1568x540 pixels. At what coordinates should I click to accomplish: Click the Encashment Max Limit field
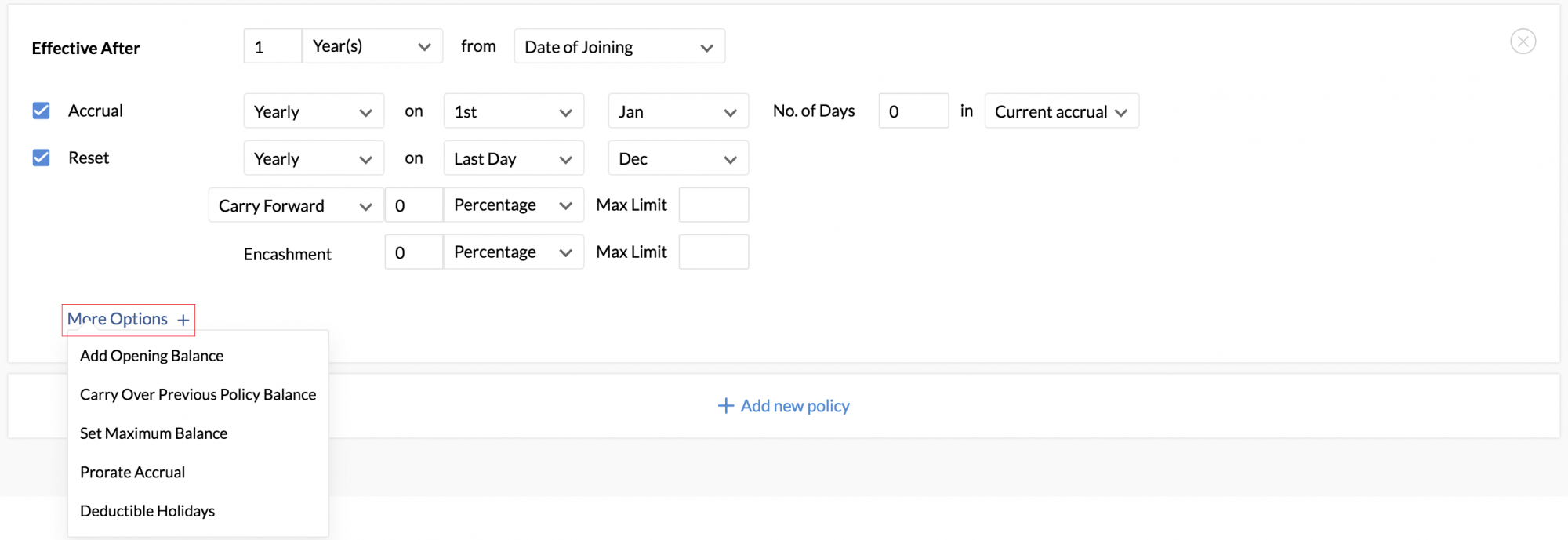pos(713,252)
